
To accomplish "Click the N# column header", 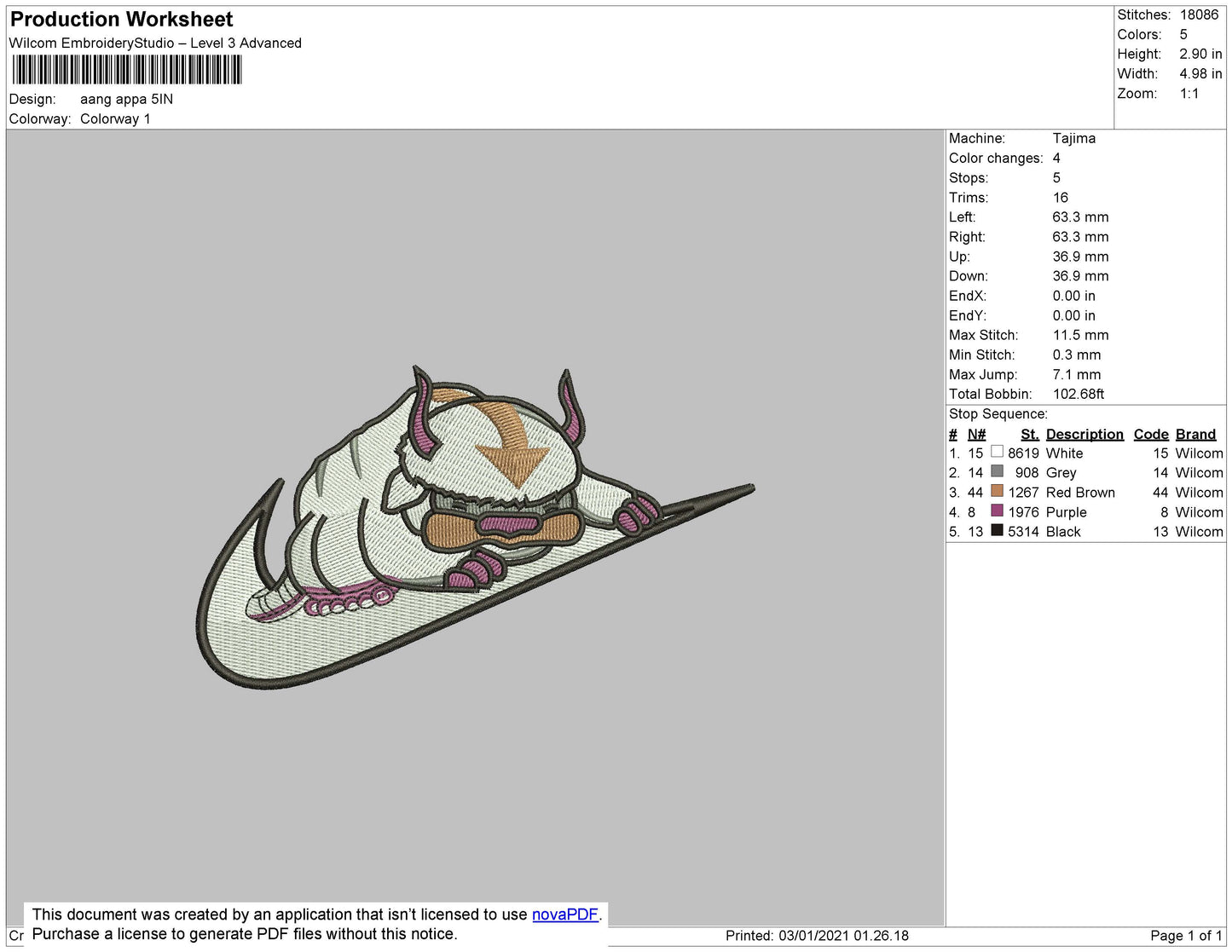I will [976, 434].
